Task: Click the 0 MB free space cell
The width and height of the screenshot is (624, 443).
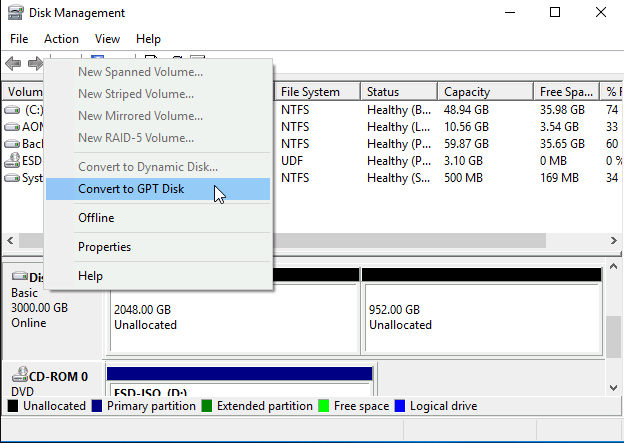Action: click(x=553, y=161)
